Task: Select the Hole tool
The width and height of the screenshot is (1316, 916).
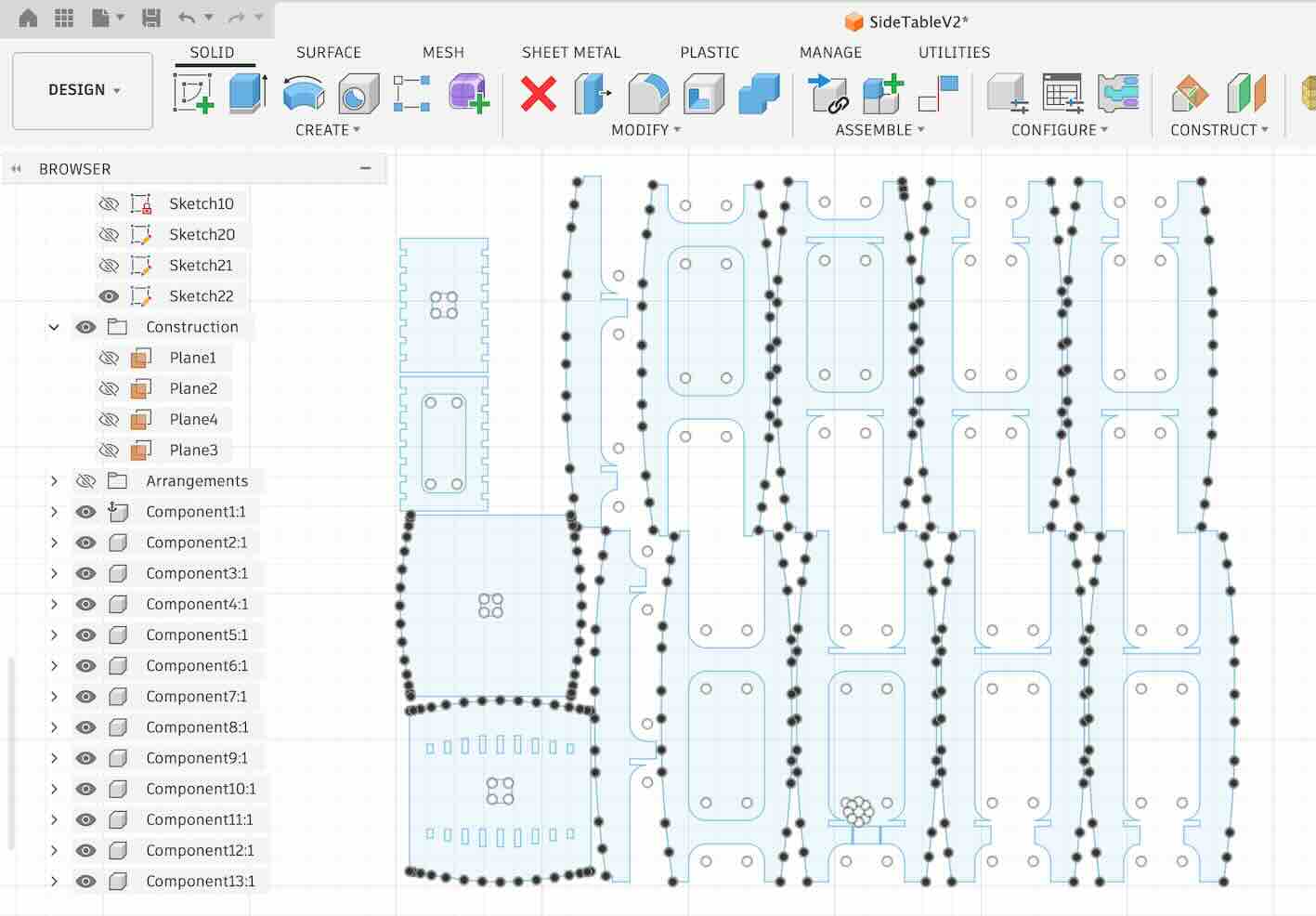Action: (x=358, y=94)
